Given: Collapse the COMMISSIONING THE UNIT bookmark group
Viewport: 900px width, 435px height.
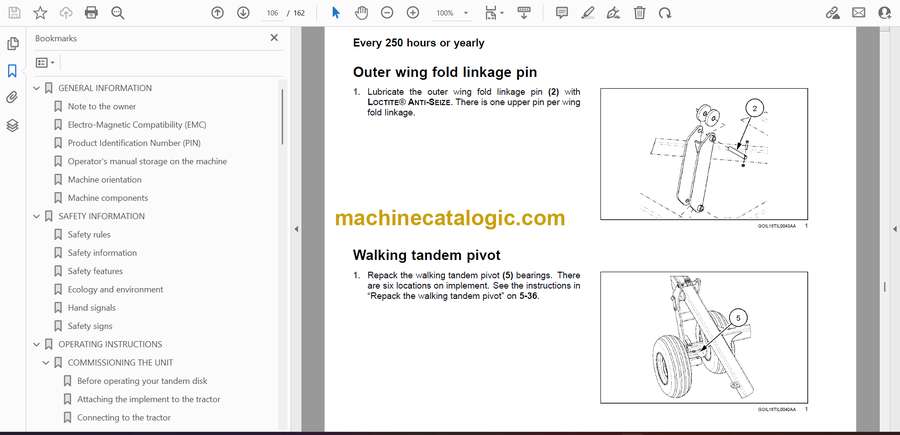Looking at the screenshot, I should [46, 363].
